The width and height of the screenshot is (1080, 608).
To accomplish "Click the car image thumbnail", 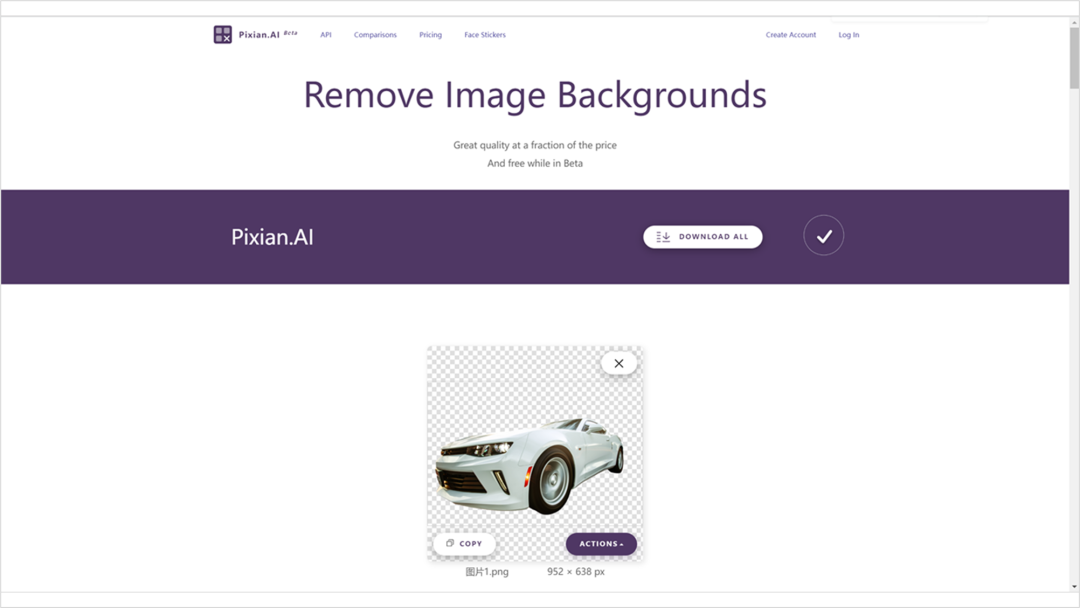I will [x=534, y=454].
